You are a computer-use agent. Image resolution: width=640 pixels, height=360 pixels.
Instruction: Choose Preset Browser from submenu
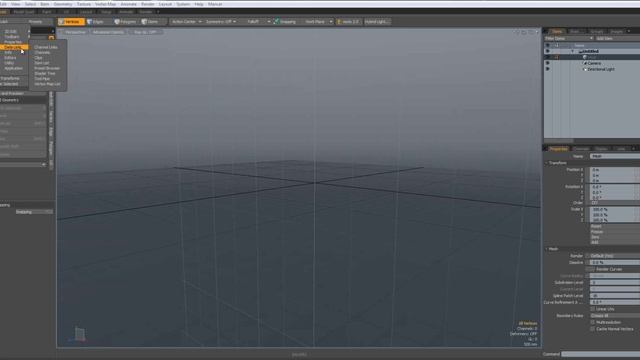pos(47,68)
